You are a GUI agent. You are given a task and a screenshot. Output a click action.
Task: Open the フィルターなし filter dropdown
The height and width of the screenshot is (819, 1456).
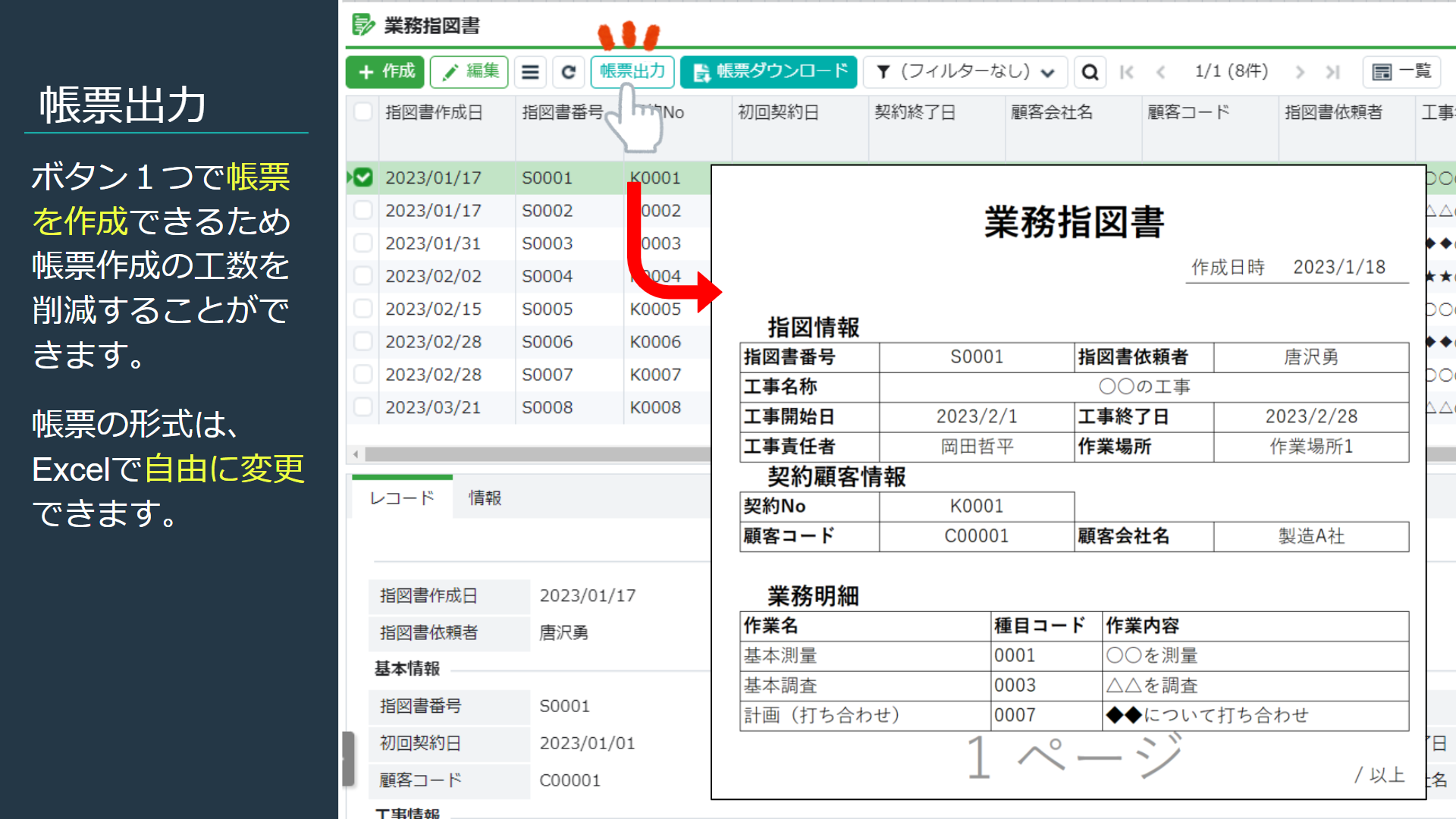965,72
